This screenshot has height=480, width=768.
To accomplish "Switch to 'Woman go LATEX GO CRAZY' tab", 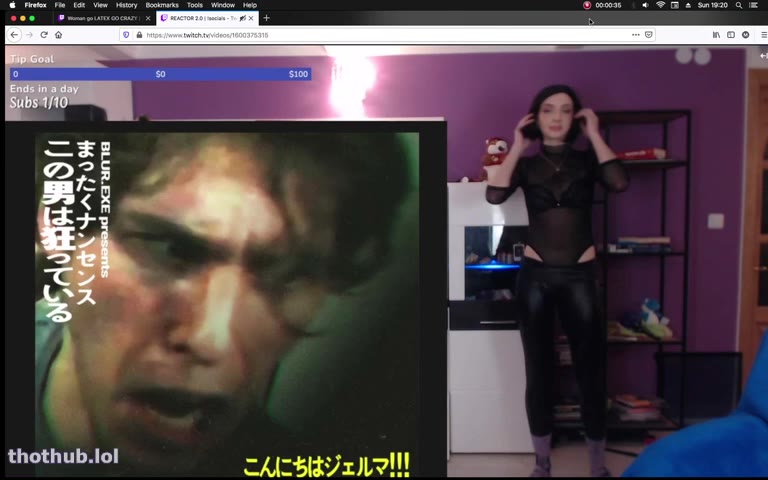I will 103,18.
